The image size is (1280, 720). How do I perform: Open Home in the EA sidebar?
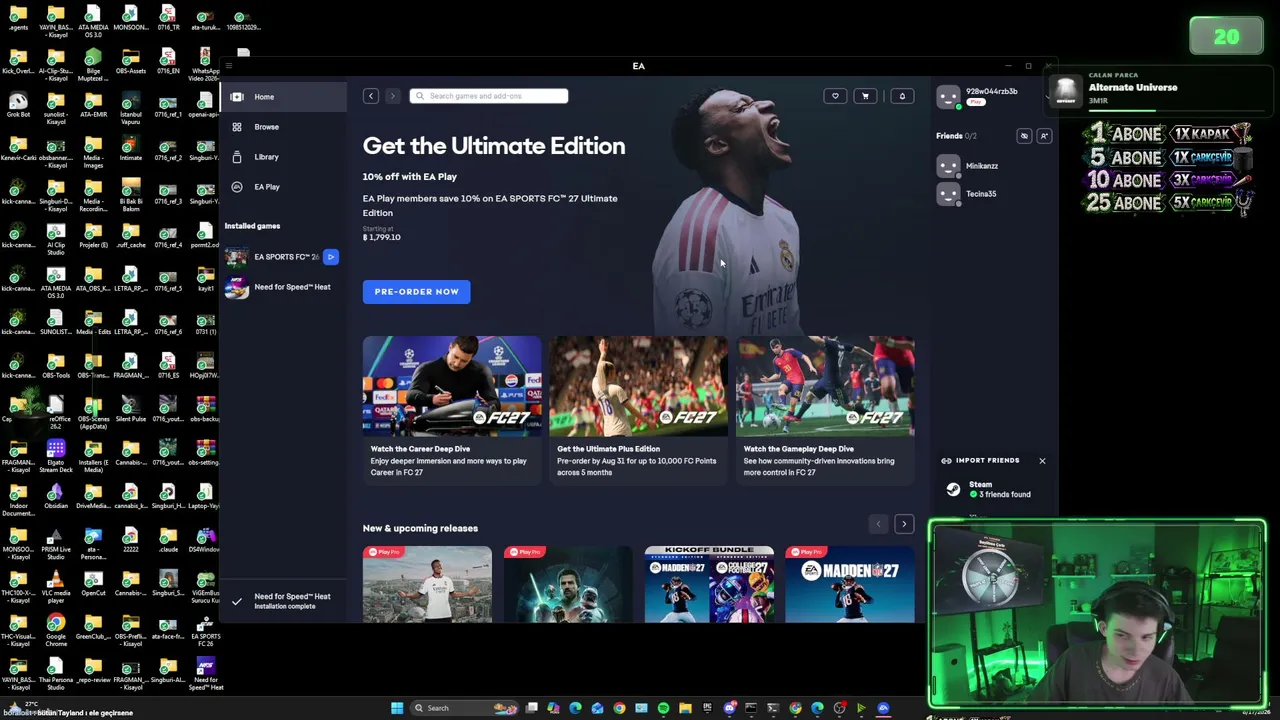click(283, 97)
